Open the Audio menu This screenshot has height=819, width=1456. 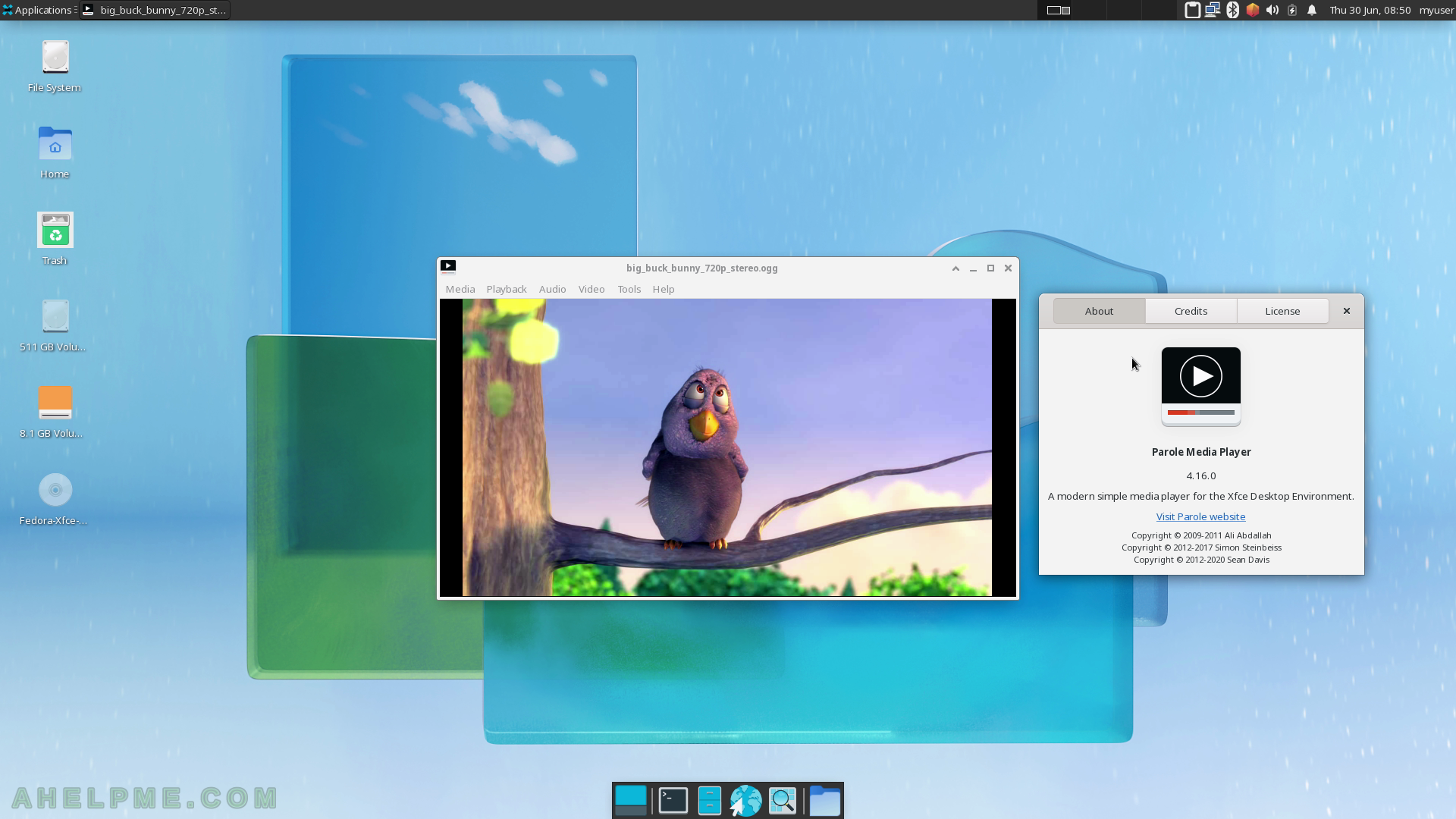point(552,289)
